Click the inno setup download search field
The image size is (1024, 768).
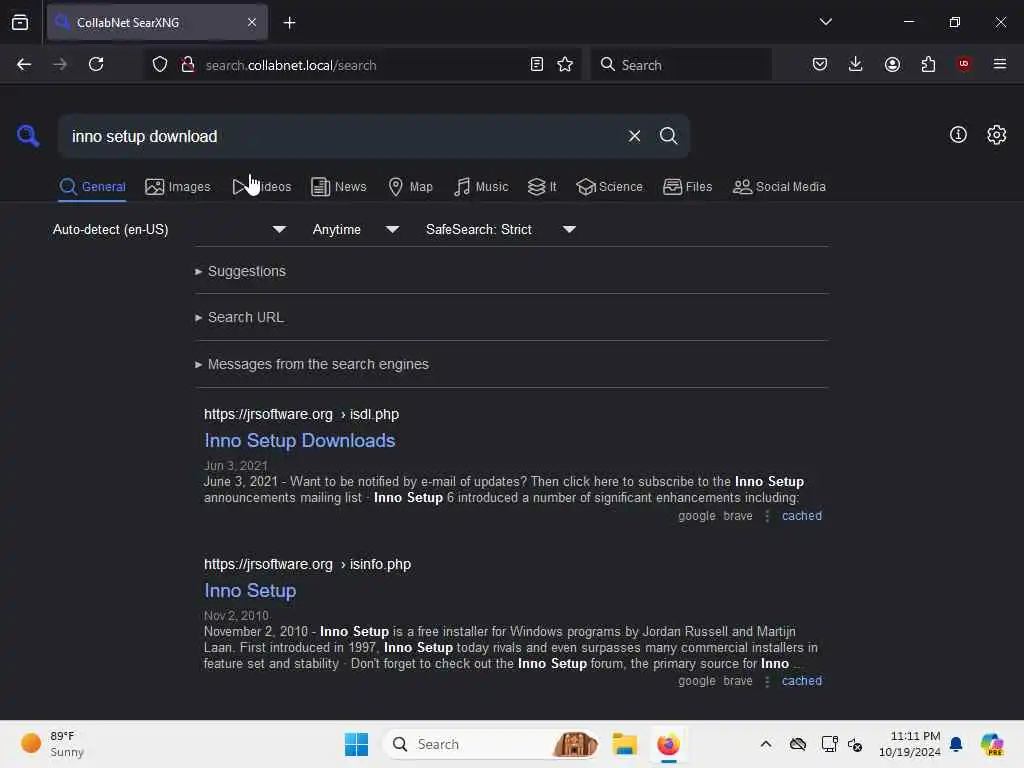pyautogui.click(x=340, y=136)
